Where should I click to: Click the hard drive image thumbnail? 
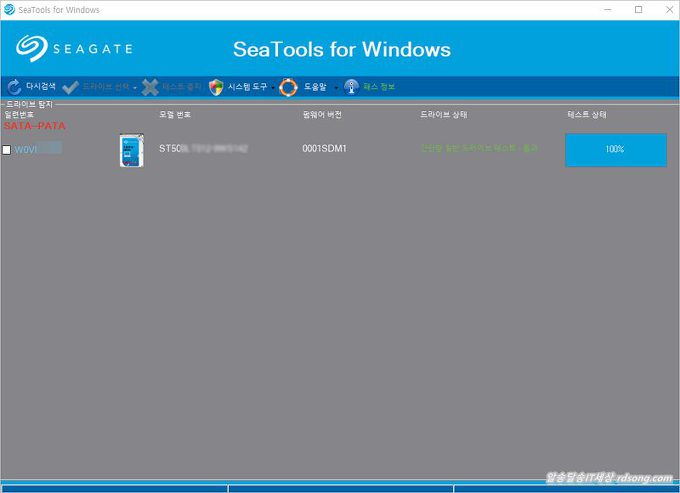pos(131,149)
